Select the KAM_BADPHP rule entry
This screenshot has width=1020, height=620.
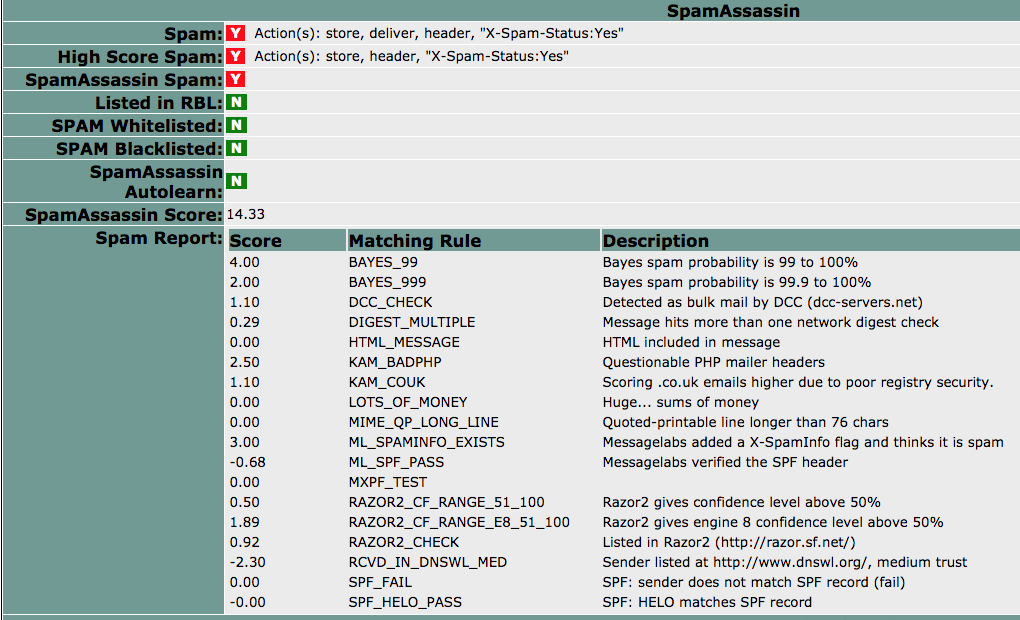pyautogui.click(x=394, y=362)
